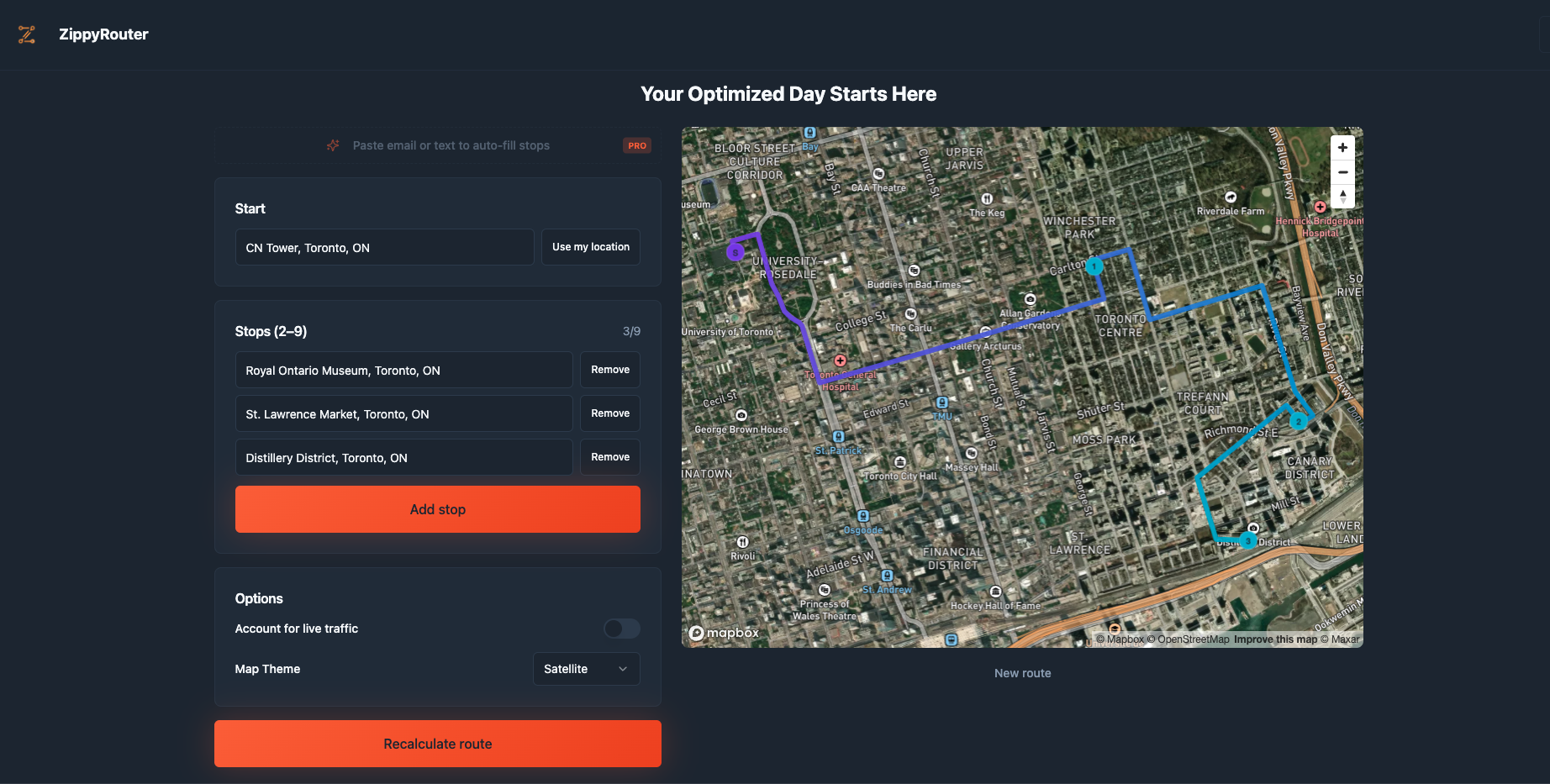This screenshot has width=1550, height=784.
Task: Click the sparkle auto-fill icon
Action: click(x=333, y=145)
